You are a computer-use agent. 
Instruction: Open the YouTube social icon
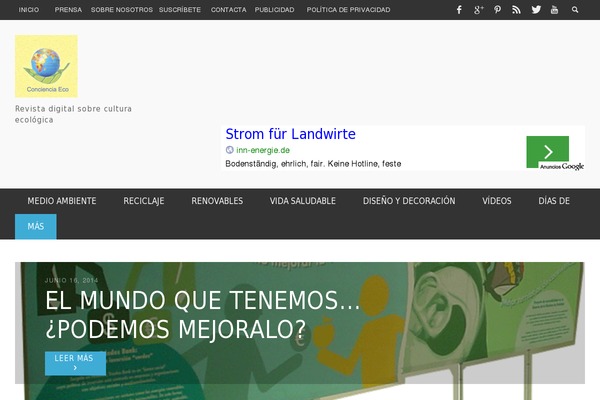click(x=554, y=10)
